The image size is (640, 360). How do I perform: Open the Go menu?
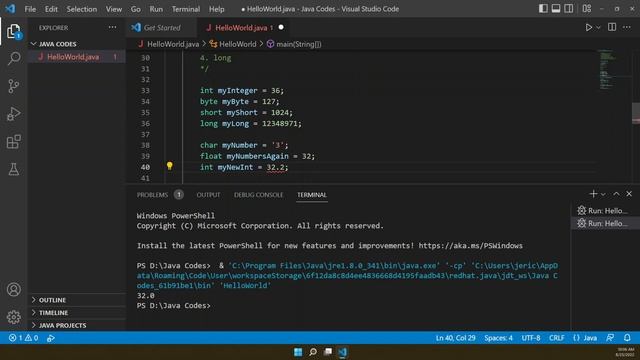pyautogui.click(x=136, y=9)
